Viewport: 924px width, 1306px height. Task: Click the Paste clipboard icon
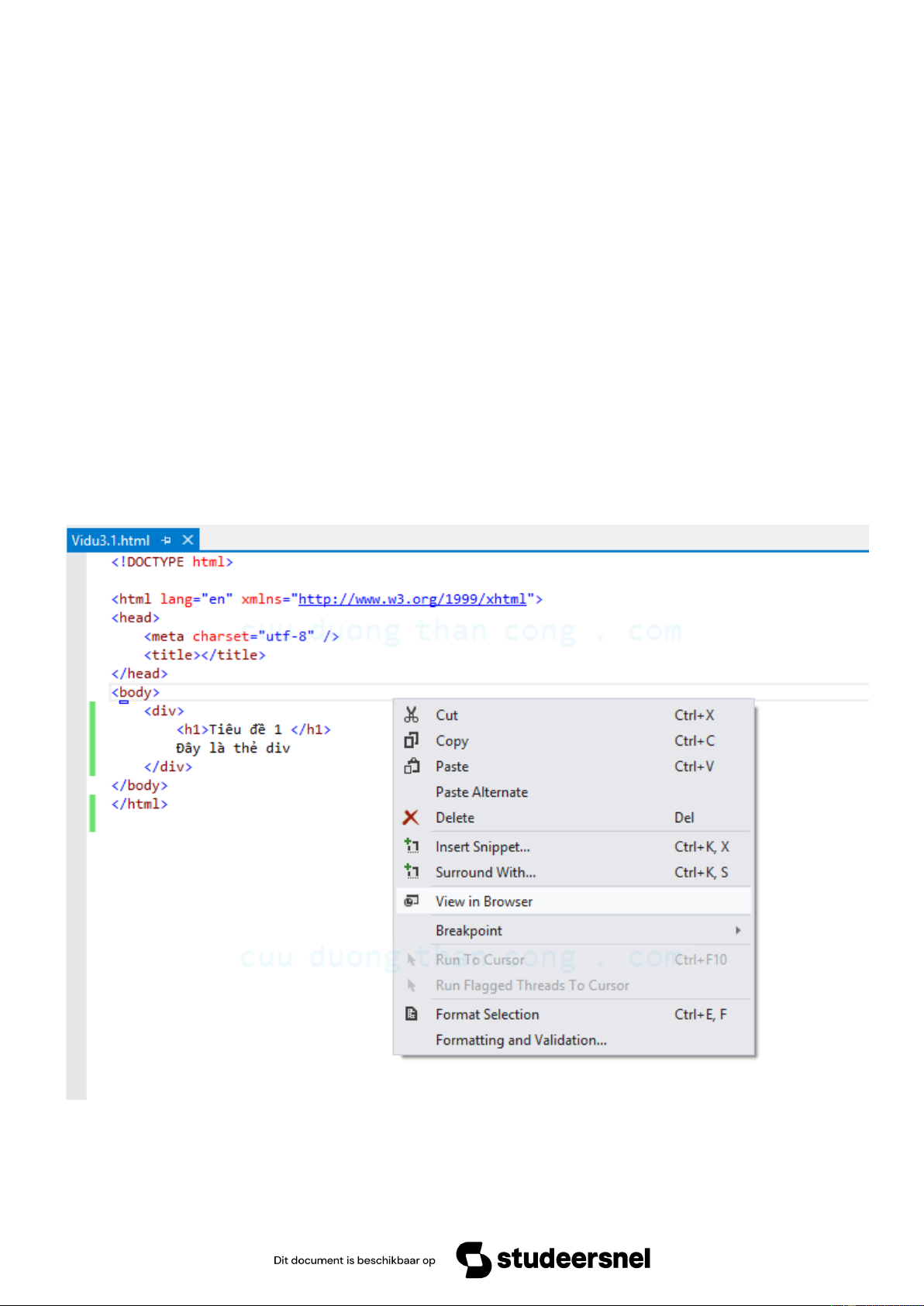coord(412,766)
